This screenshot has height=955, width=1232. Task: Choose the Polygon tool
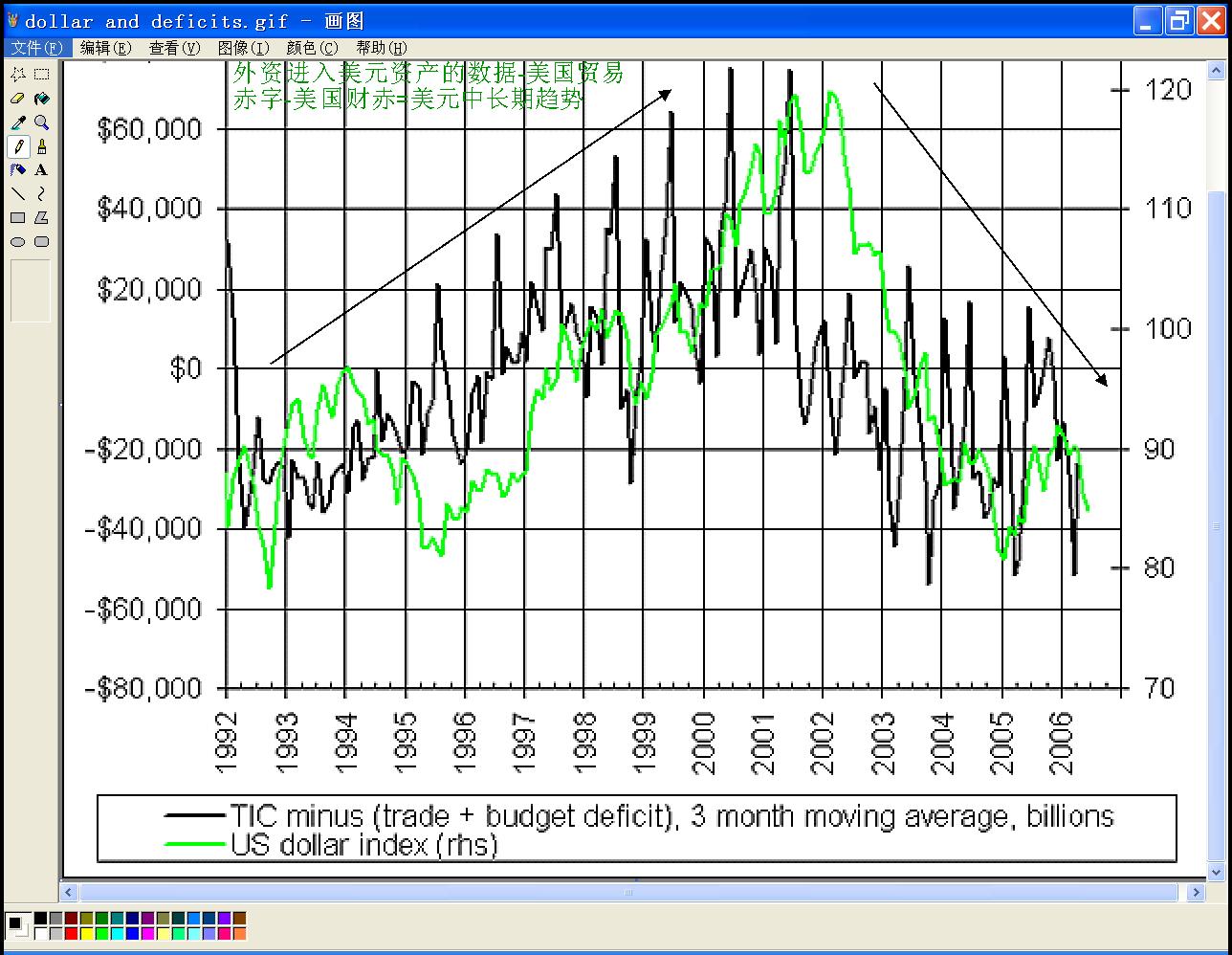pos(41,217)
